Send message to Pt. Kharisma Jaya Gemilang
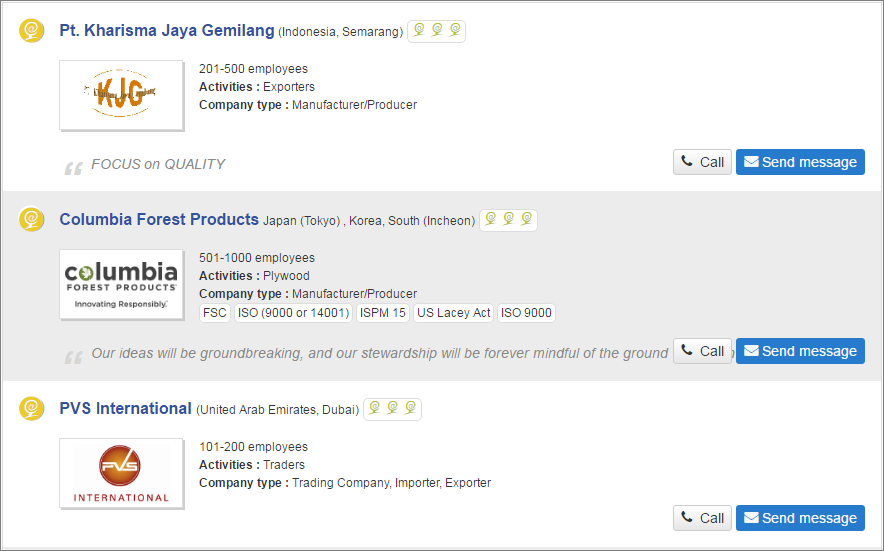Viewport: 884px width, 551px height. click(800, 162)
